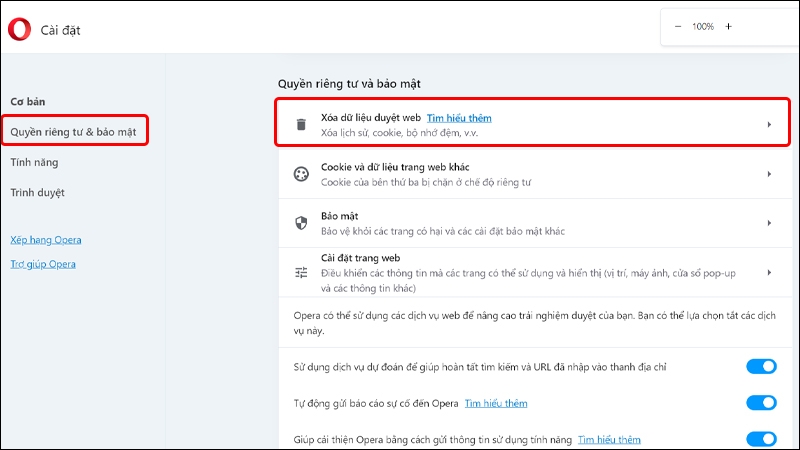Screen dimensions: 800x450
Task: Click the Opera logo icon
Action: (x=19, y=29)
